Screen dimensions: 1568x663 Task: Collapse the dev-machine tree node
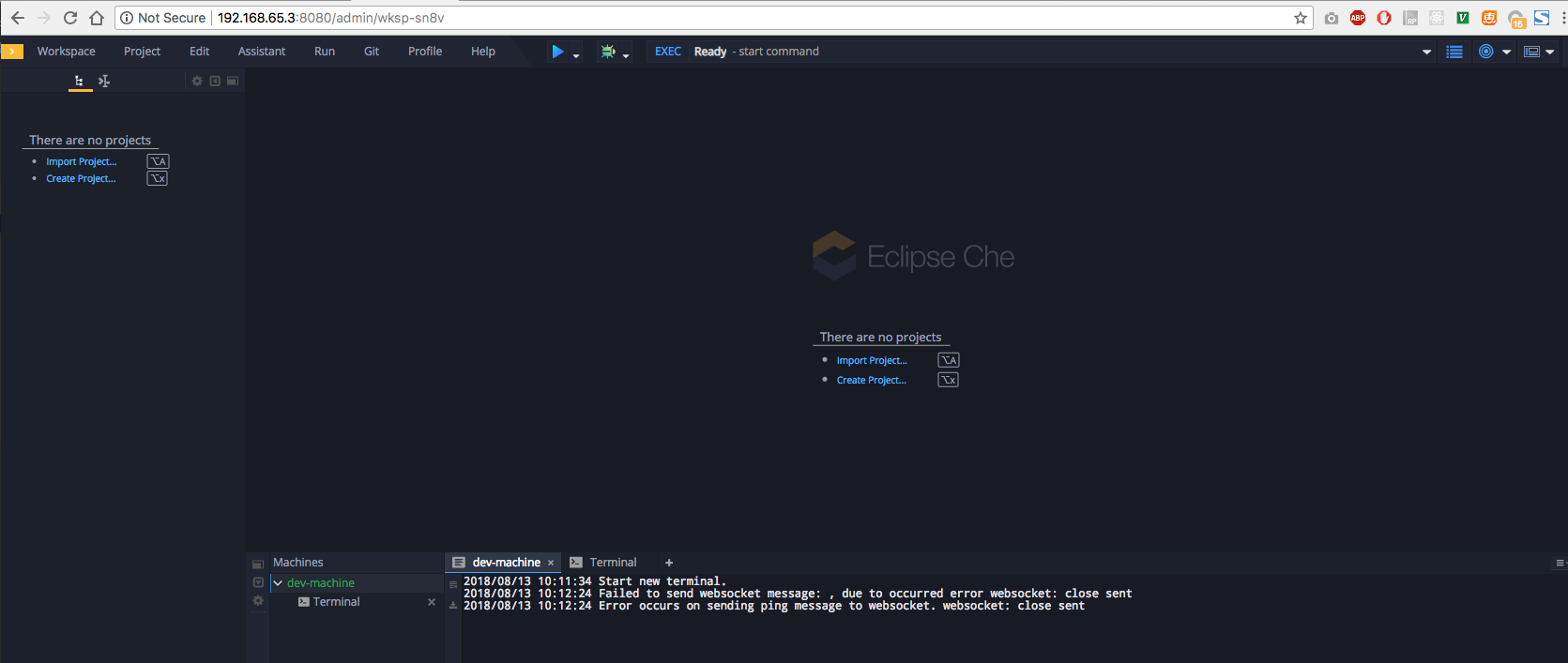pyautogui.click(x=278, y=583)
